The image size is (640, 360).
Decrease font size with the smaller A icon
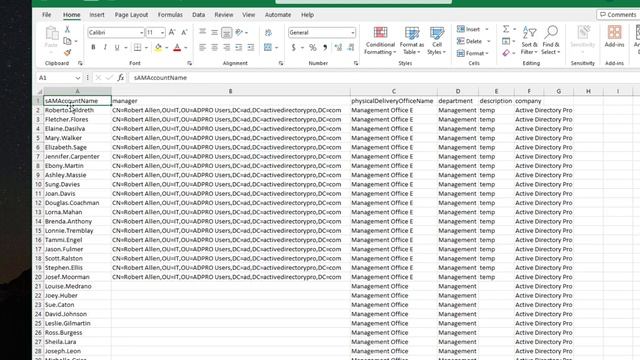184,32
